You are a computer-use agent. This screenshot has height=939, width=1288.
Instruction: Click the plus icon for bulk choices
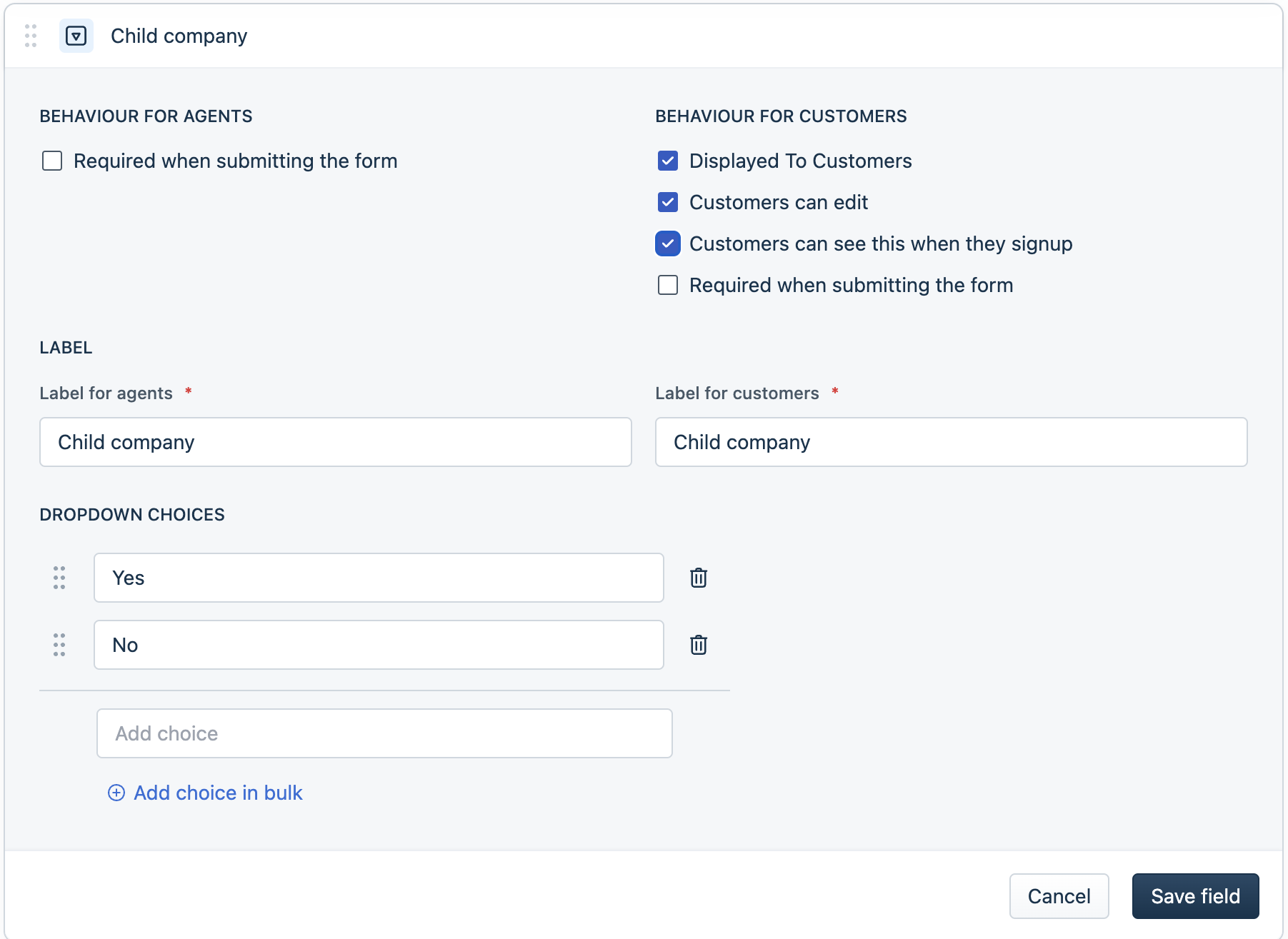pyautogui.click(x=116, y=793)
